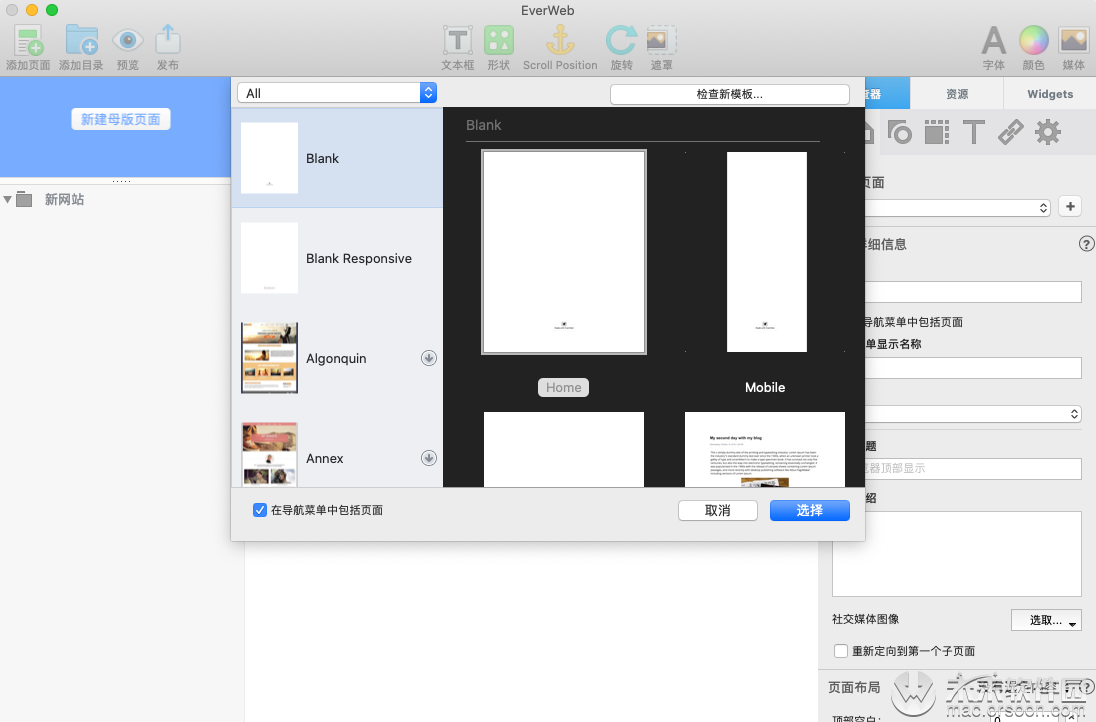
Task: Select the Mobile blank page thumbnail
Action: [x=766, y=252]
